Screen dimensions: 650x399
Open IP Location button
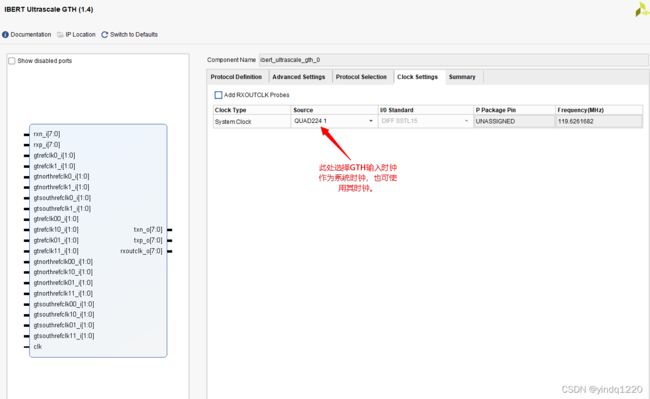coord(80,35)
